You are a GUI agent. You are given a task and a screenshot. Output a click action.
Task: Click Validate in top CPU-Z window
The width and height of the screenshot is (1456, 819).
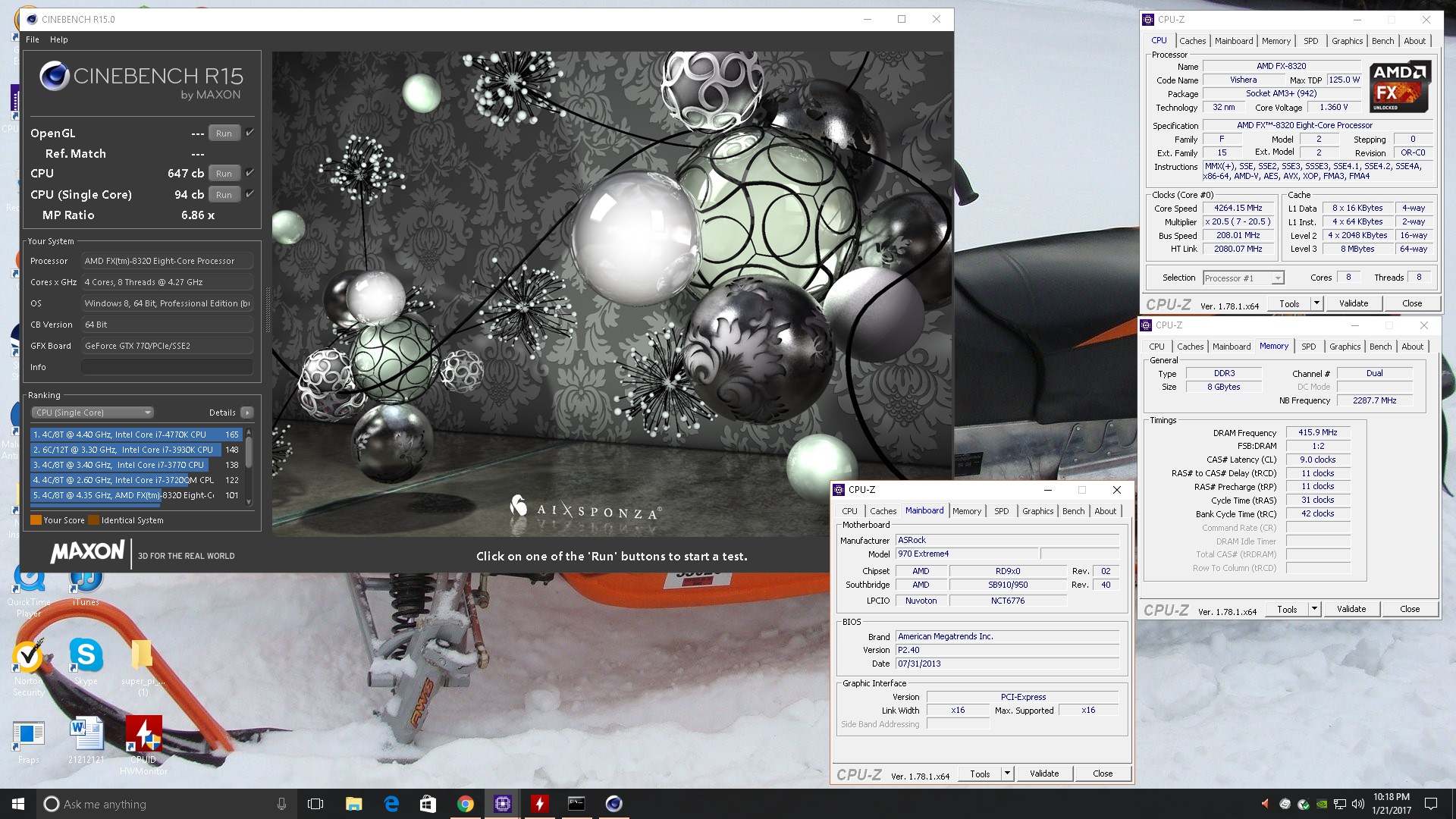click(1354, 303)
